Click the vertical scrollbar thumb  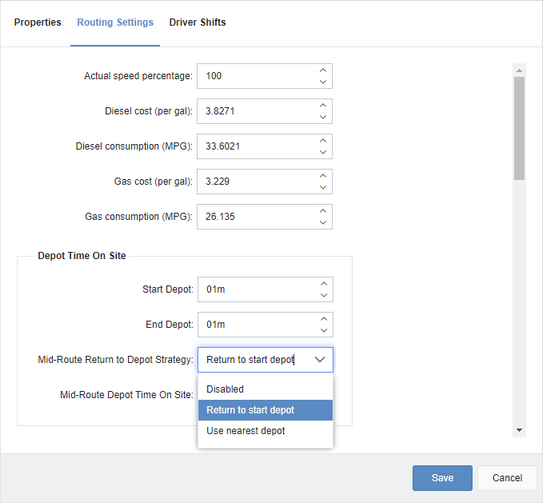[x=519, y=129]
